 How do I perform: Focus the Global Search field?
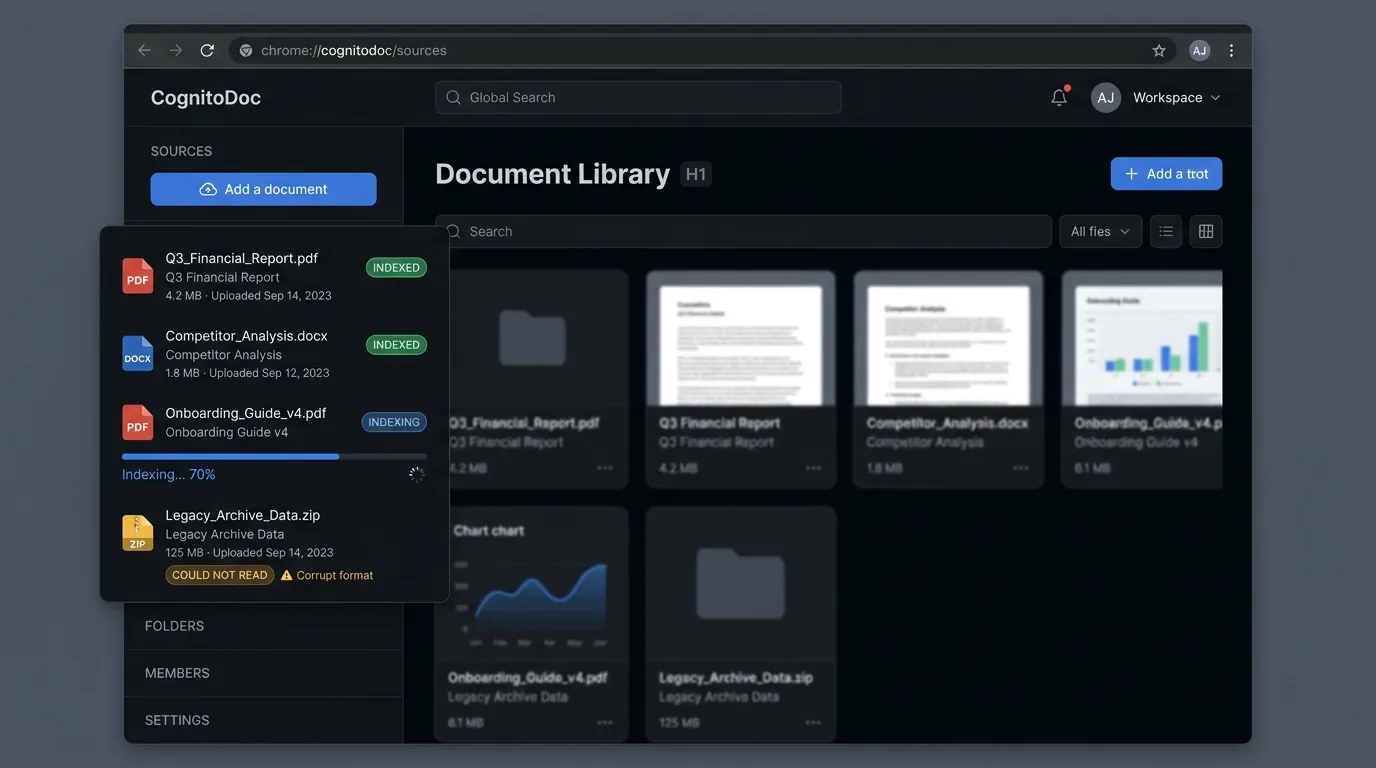(638, 97)
